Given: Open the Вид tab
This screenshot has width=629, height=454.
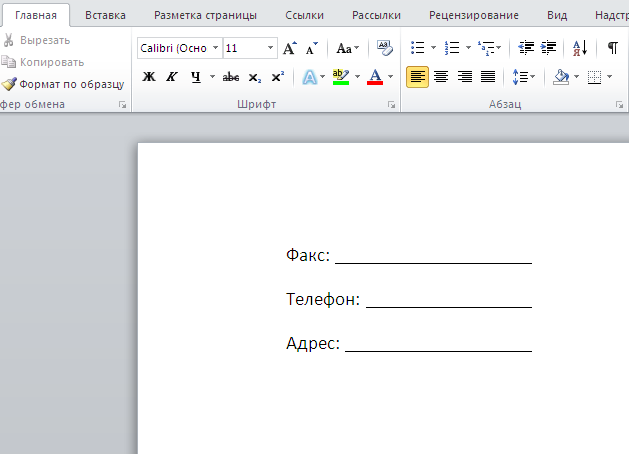Looking at the screenshot, I should click(557, 15).
